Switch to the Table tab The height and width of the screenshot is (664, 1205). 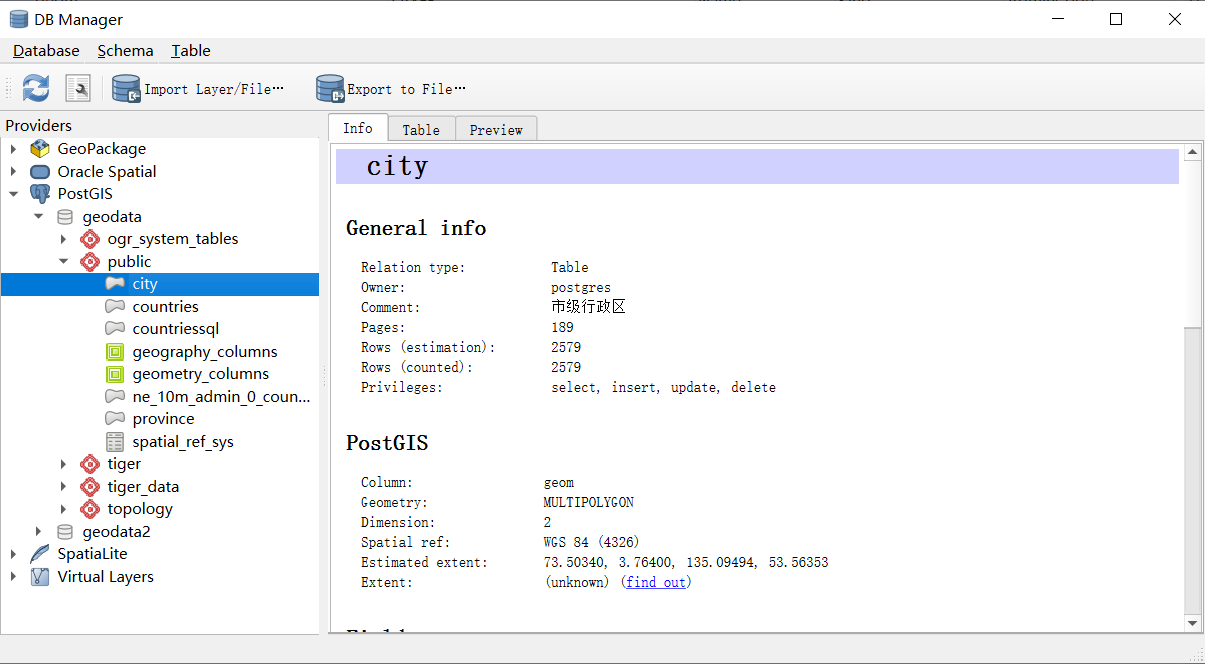point(421,128)
